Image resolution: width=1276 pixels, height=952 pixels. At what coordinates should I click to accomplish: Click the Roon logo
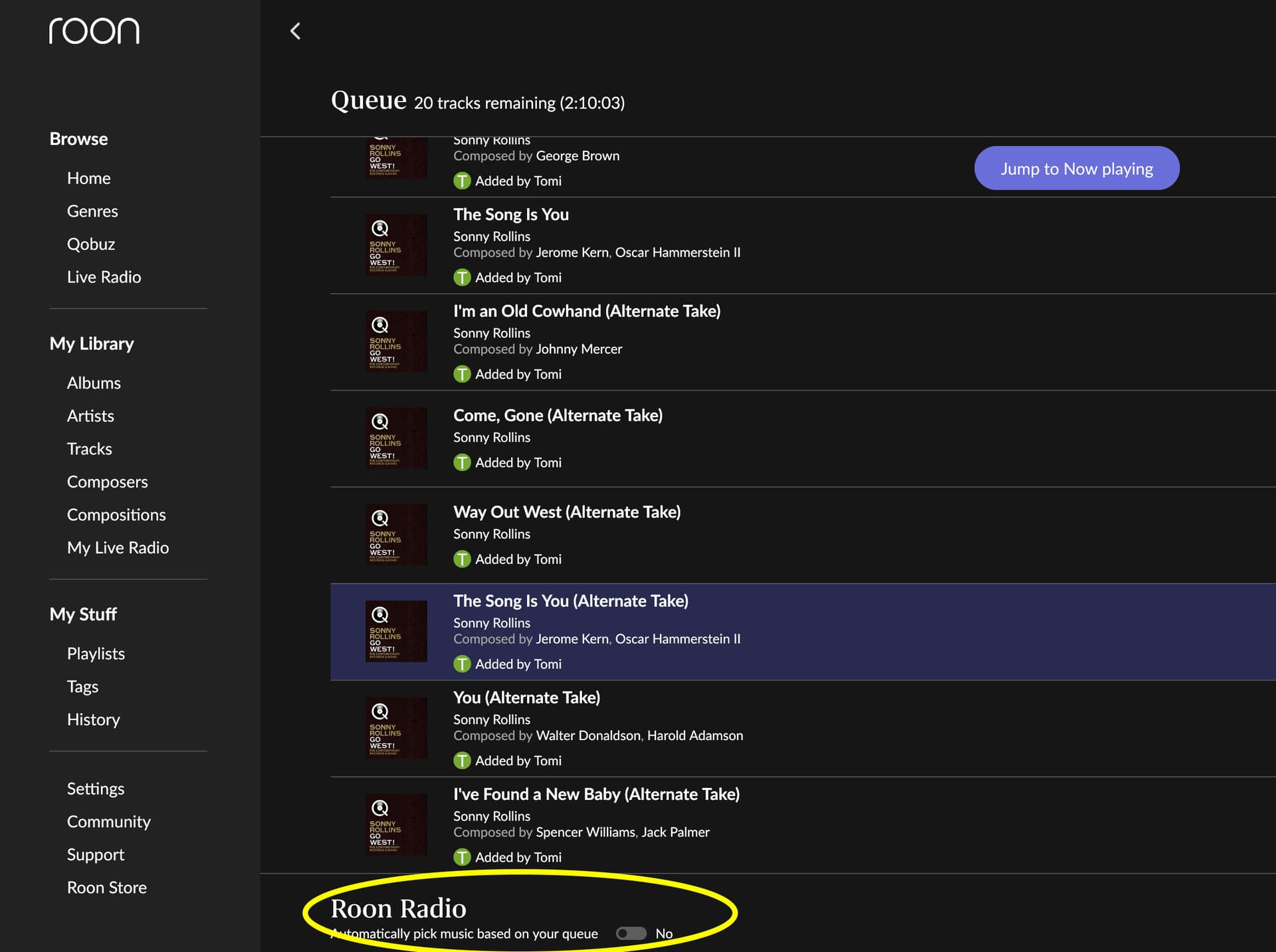coord(94,31)
